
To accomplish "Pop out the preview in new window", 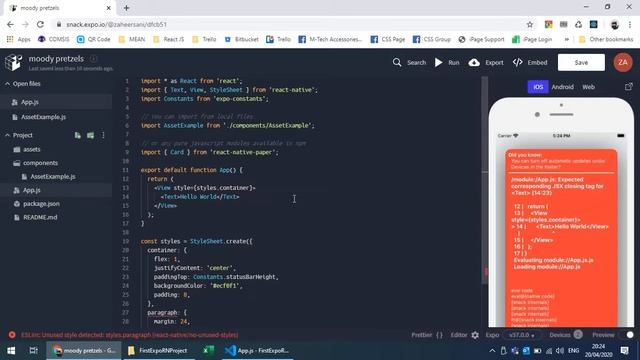I will pyautogui.click(x=629, y=87).
